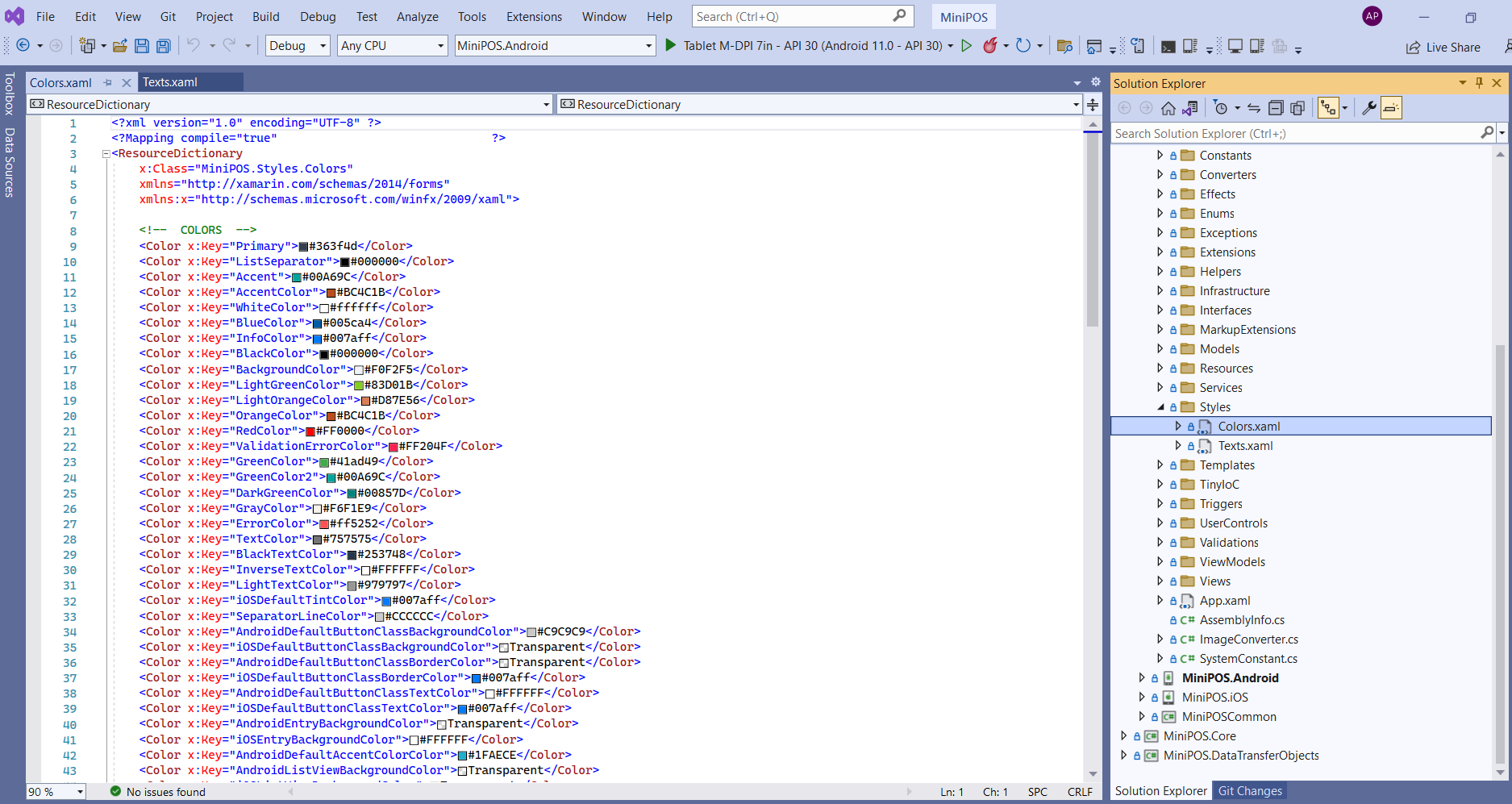Screen dimensions: 1512x804
Task: Click the LightGreenColor swatch #83D01B
Action: pyautogui.click(x=359, y=385)
